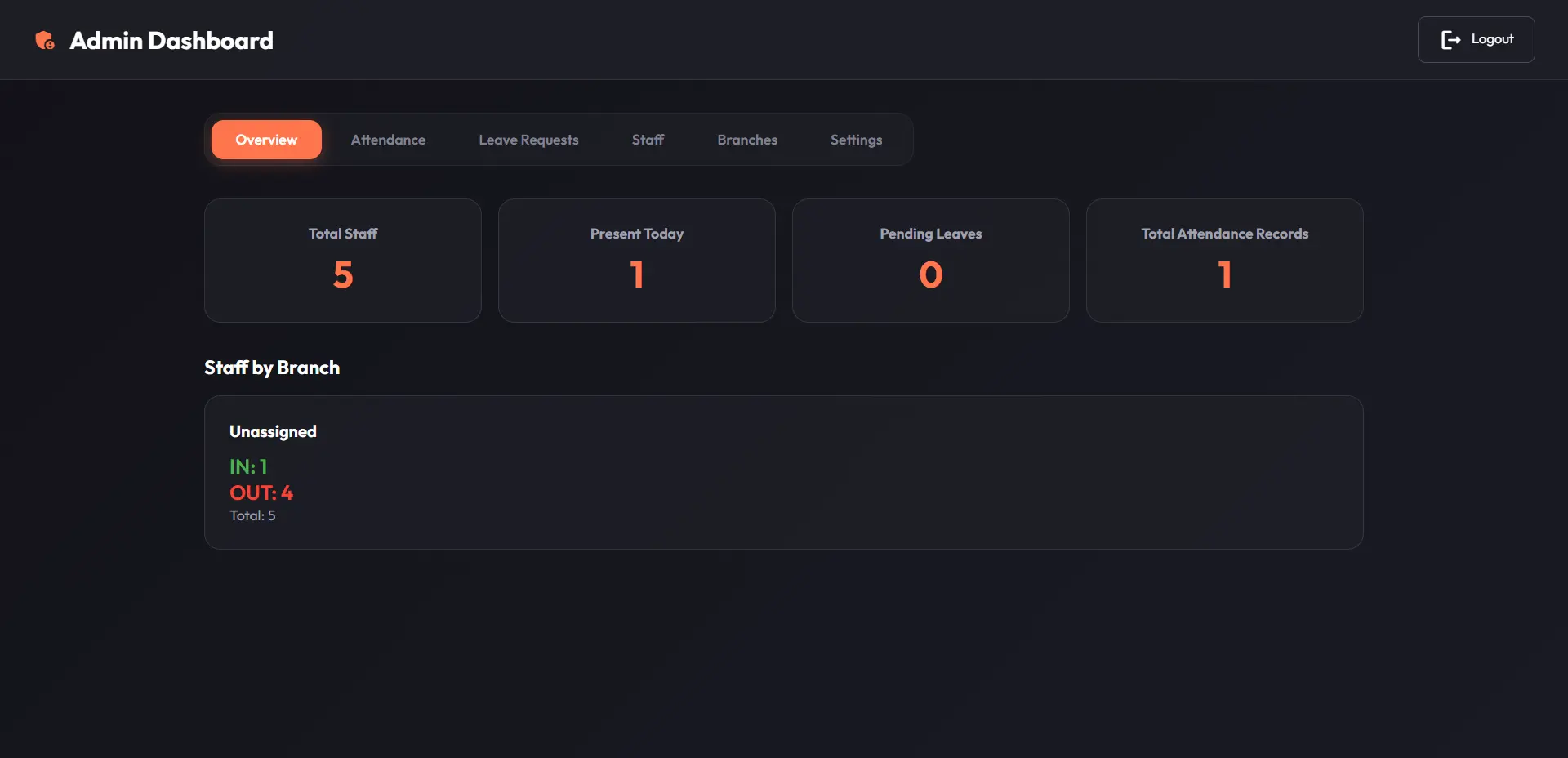Select the Overview tab

[x=266, y=140]
